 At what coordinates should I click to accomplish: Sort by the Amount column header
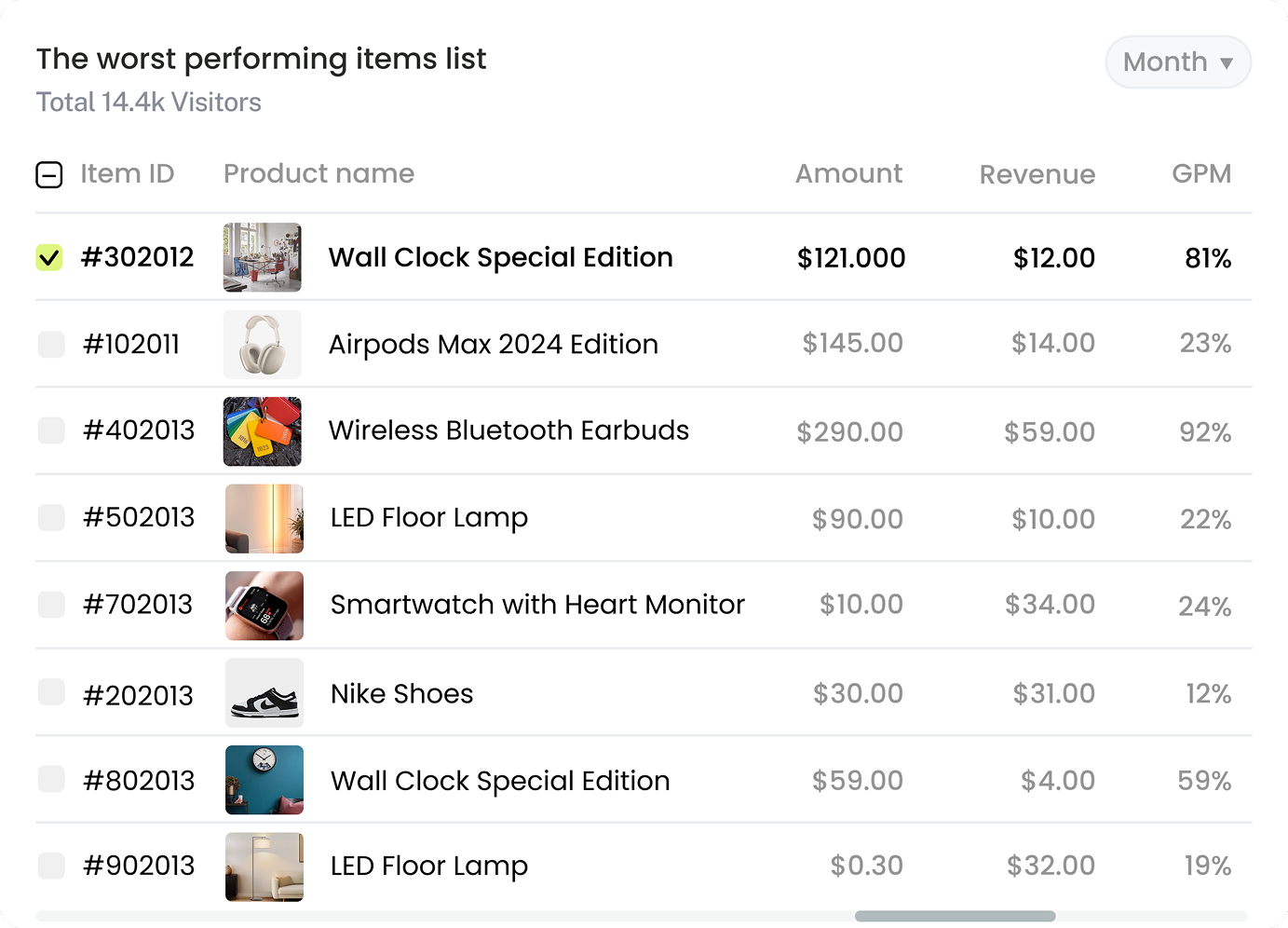(848, 174)
